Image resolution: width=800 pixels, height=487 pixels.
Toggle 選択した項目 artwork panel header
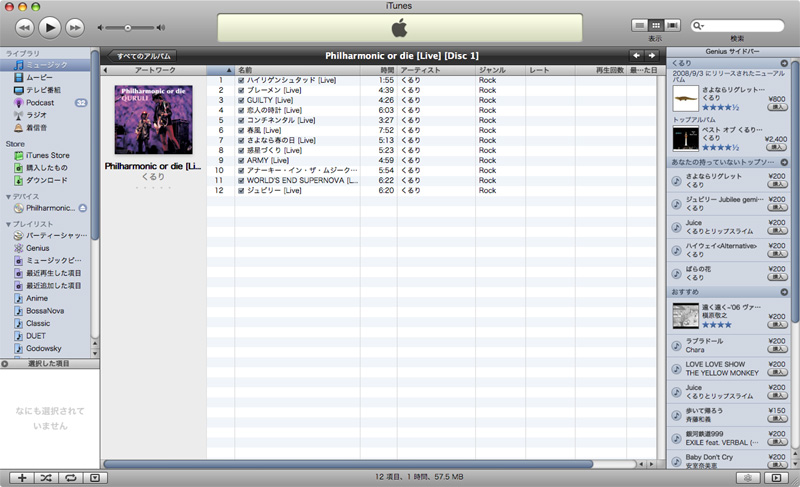pyautogui.click(x=49, y=364)
